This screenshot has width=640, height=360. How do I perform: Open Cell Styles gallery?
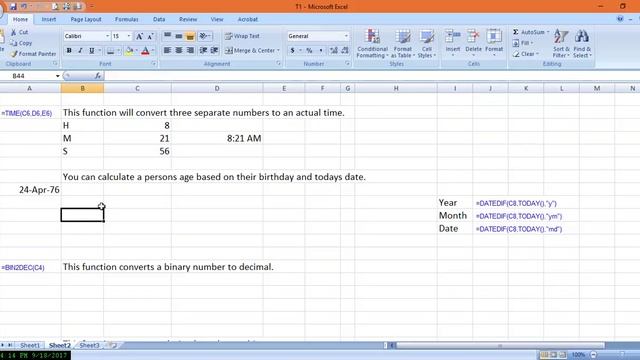point(427,44)
